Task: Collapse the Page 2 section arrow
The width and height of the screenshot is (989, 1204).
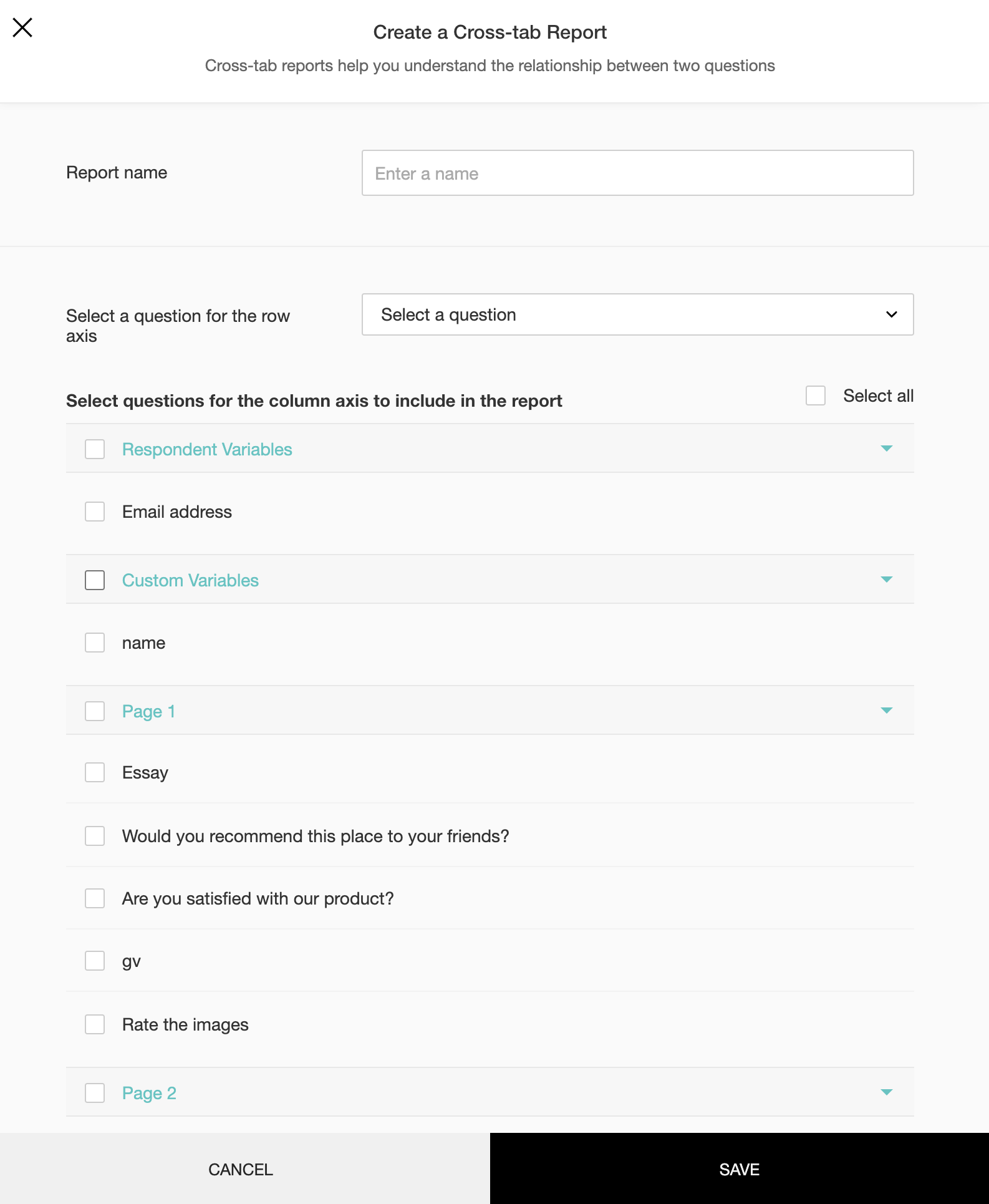Action: pos(886,1092)
